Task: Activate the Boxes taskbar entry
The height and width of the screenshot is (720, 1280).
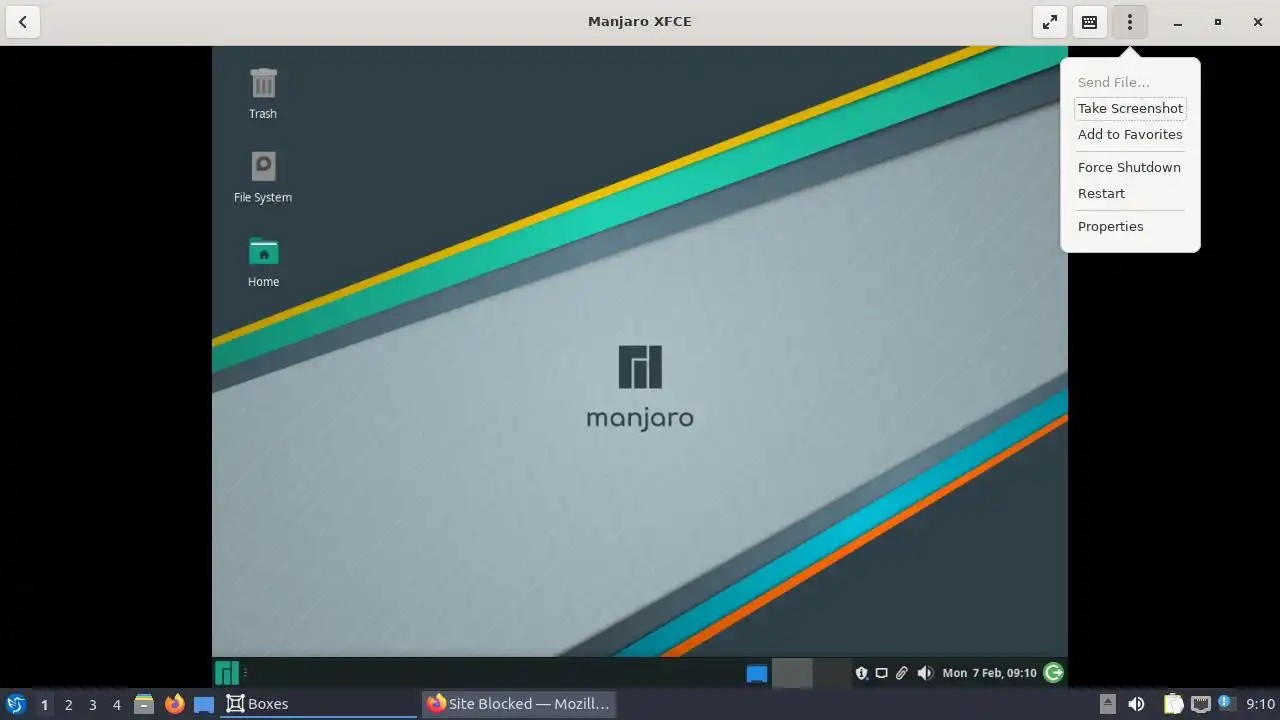Action: point(319,704)
